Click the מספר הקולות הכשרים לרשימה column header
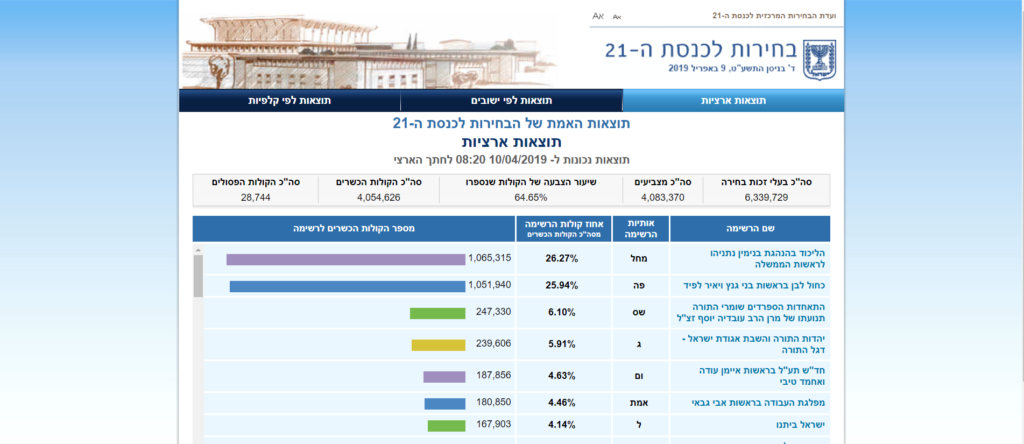The height and width of the screenshot is (444, 1024). pos(354,229)
